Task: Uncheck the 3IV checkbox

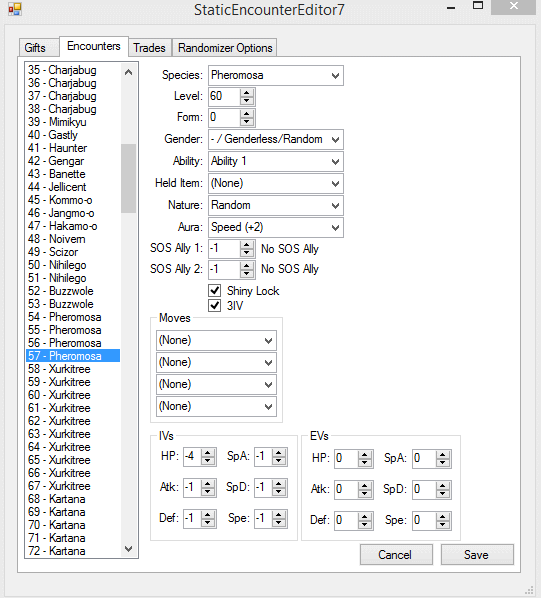Action: click(x=215, y=305)
